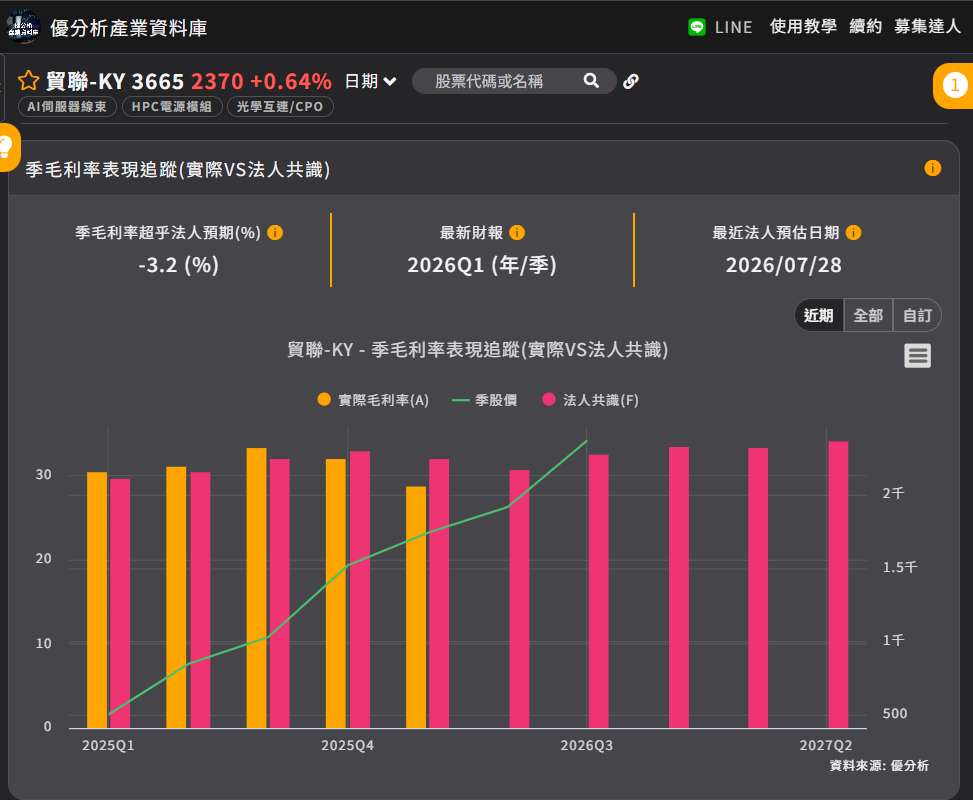Focus the 股票代碼或名稱 search field
The image size is (973, 800).
coord(496,81)
